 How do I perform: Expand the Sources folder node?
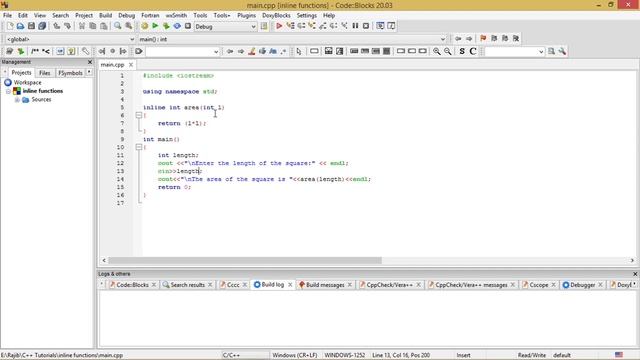(17, 100)
